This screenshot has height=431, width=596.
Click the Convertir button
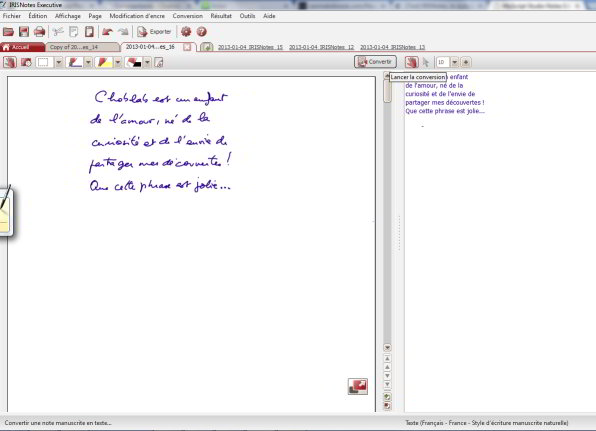(x=375, y=62)
